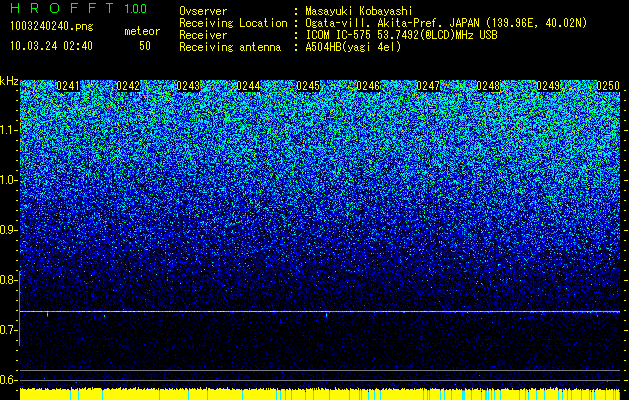Image resolution: width=629 pixels, height=400 pixels.
Task: Click the 0.6 frequency axis label
Action: tap(8, 380)
